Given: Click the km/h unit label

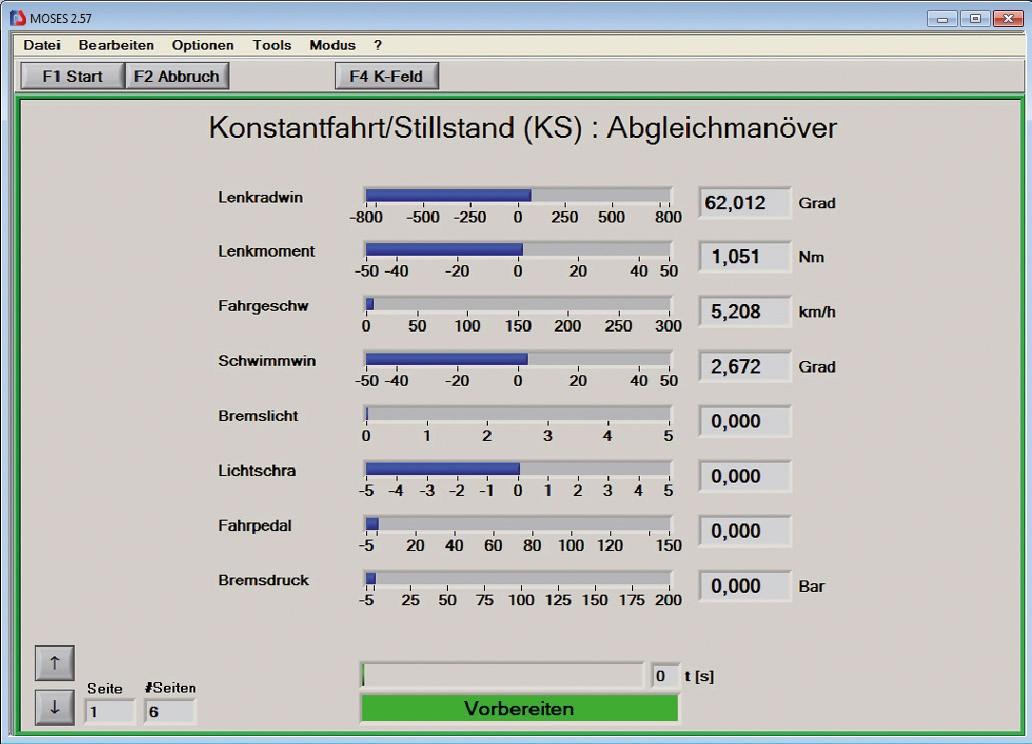Looking at the screenshot, I should (x=817, y=312).
